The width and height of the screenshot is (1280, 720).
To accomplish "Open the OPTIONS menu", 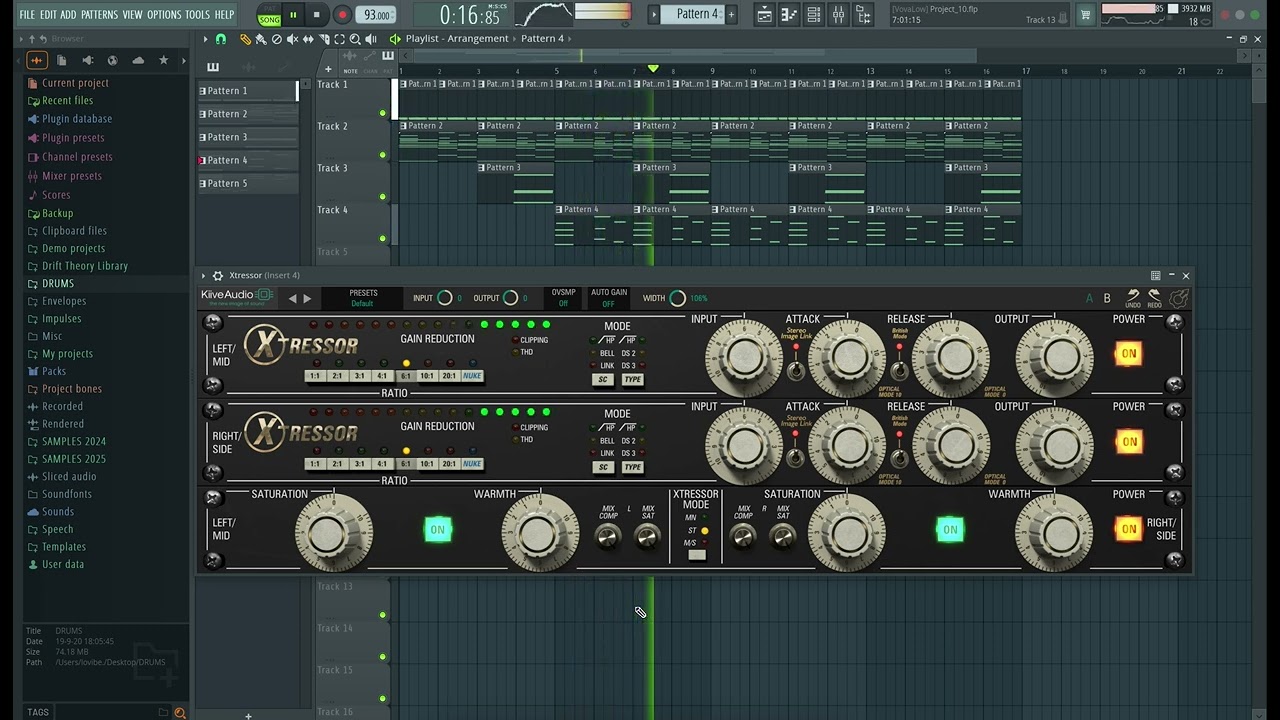I will tap(164, 15).
